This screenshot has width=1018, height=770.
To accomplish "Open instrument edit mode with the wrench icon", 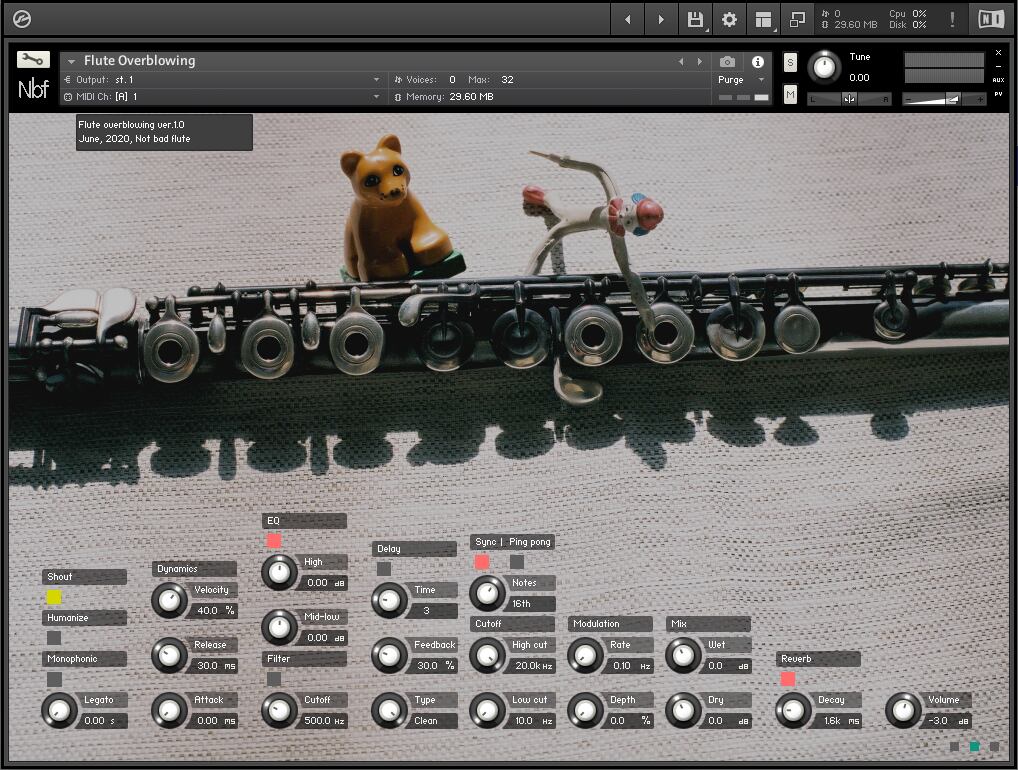I will [33, 60].
